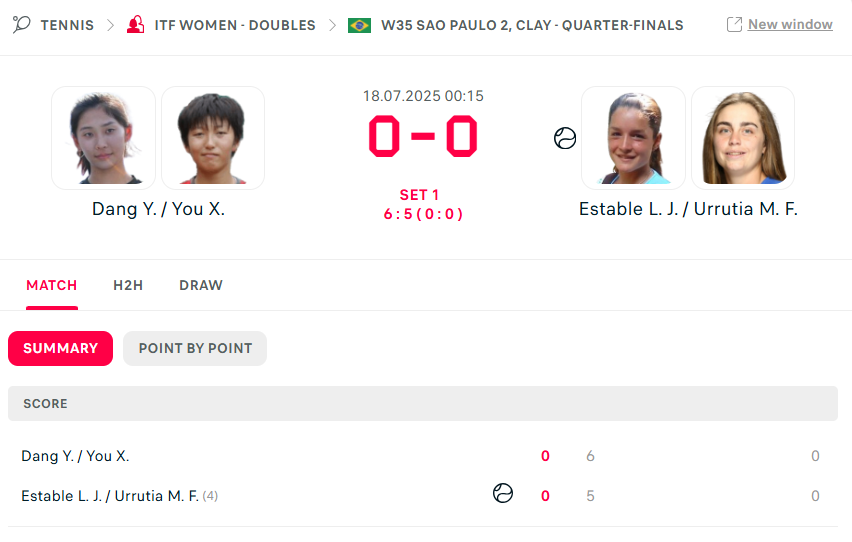Open You X. player photo
Image resolution: width=852 pixels, height=542 pixels.
click(x=213, y=137)
